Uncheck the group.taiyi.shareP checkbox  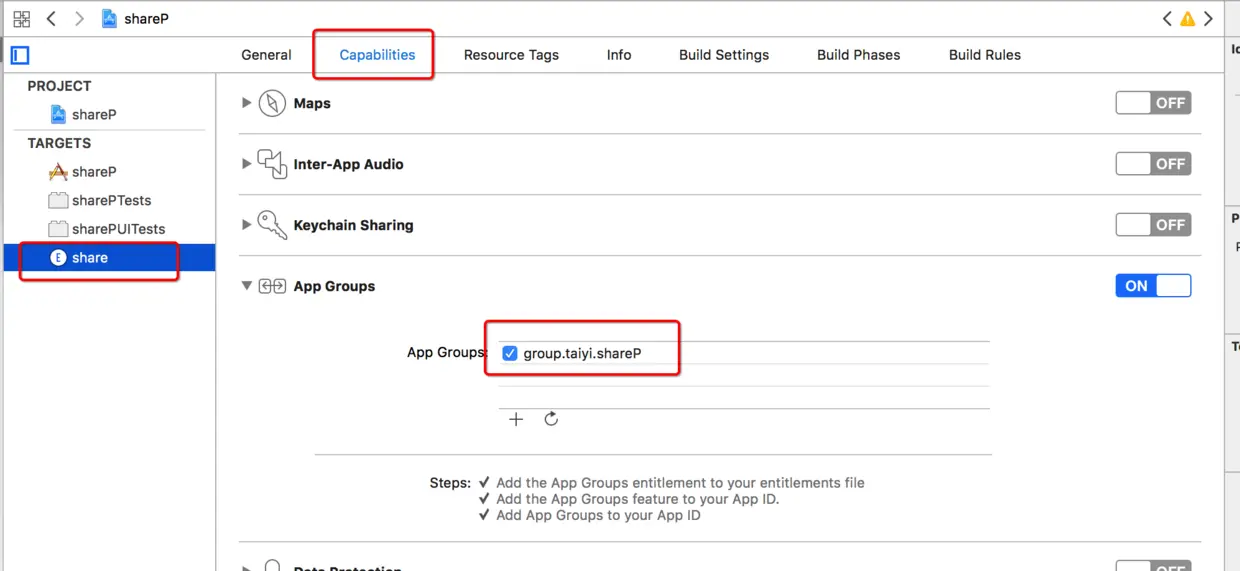[x=510, y=353]
